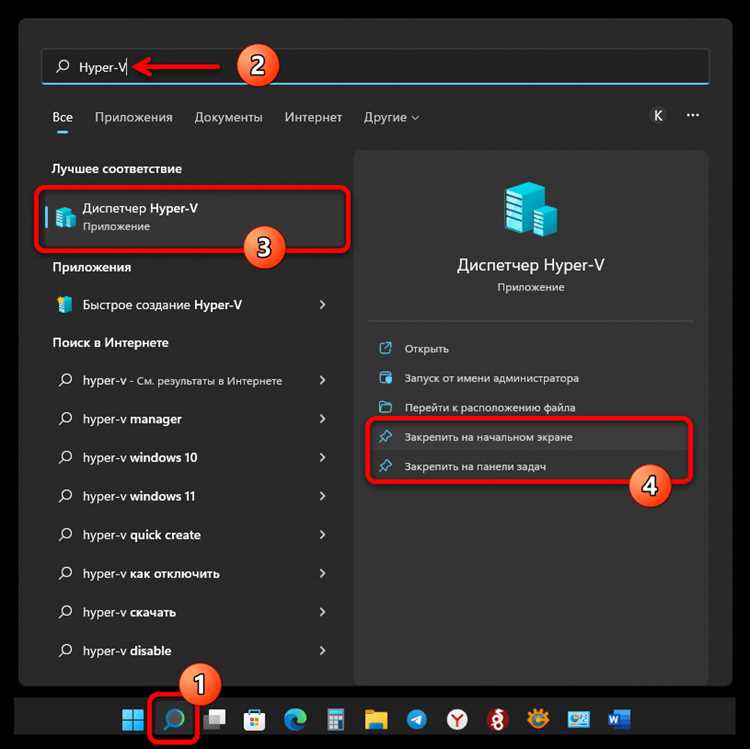Expand the Другие dropdown
This screenshot has width=750, height=749.
pyautogui.click(x=391, y=117)
